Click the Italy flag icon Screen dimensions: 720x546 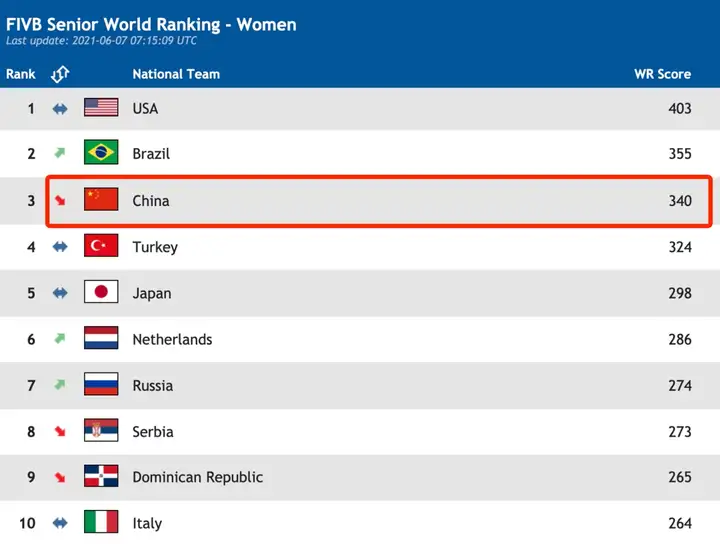click(101, 522)
